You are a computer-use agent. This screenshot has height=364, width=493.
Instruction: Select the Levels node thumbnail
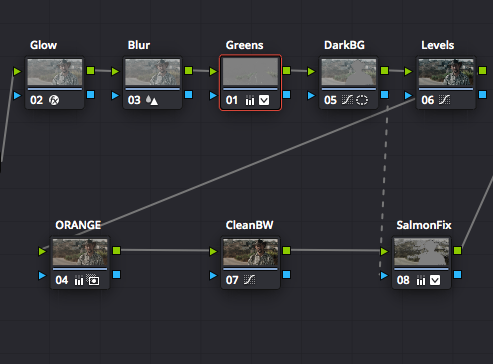pos(446,72)
